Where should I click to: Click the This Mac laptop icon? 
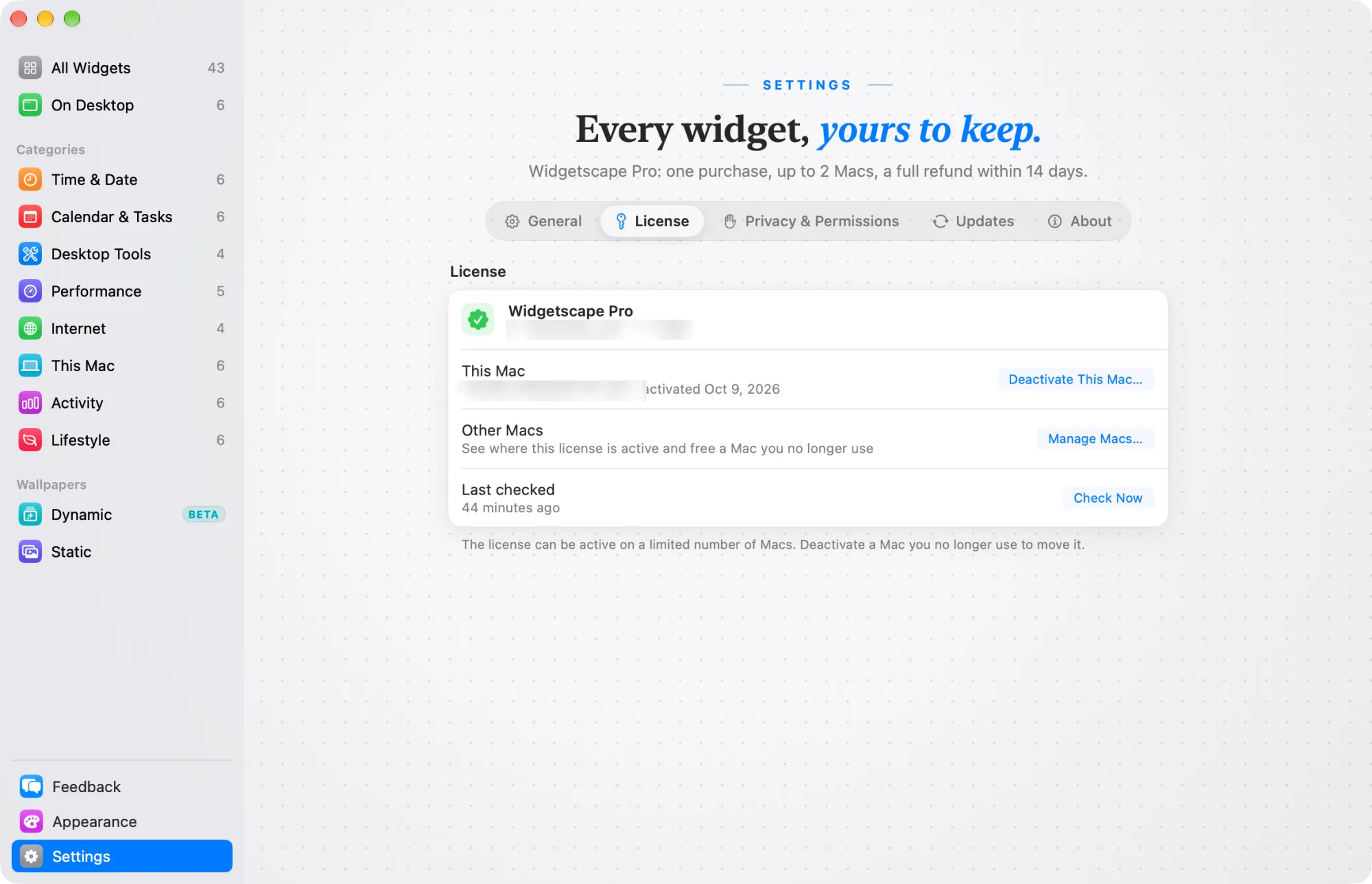click(x=30, y=366)
